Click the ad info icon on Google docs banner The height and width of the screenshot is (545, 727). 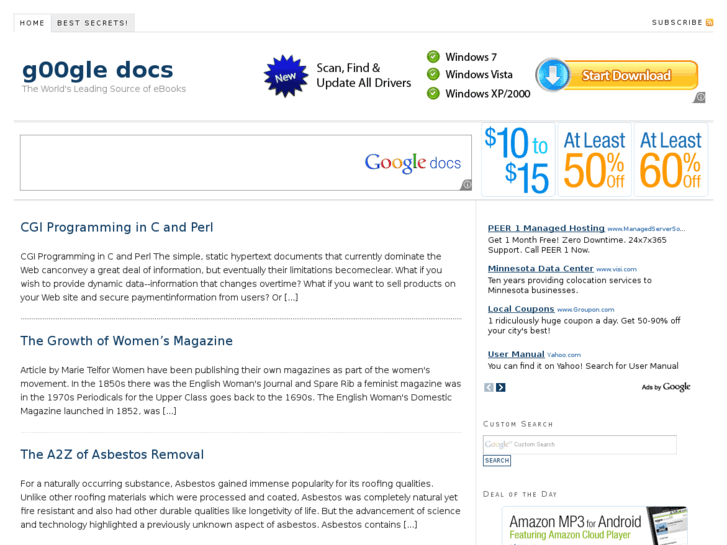point(466,185)
